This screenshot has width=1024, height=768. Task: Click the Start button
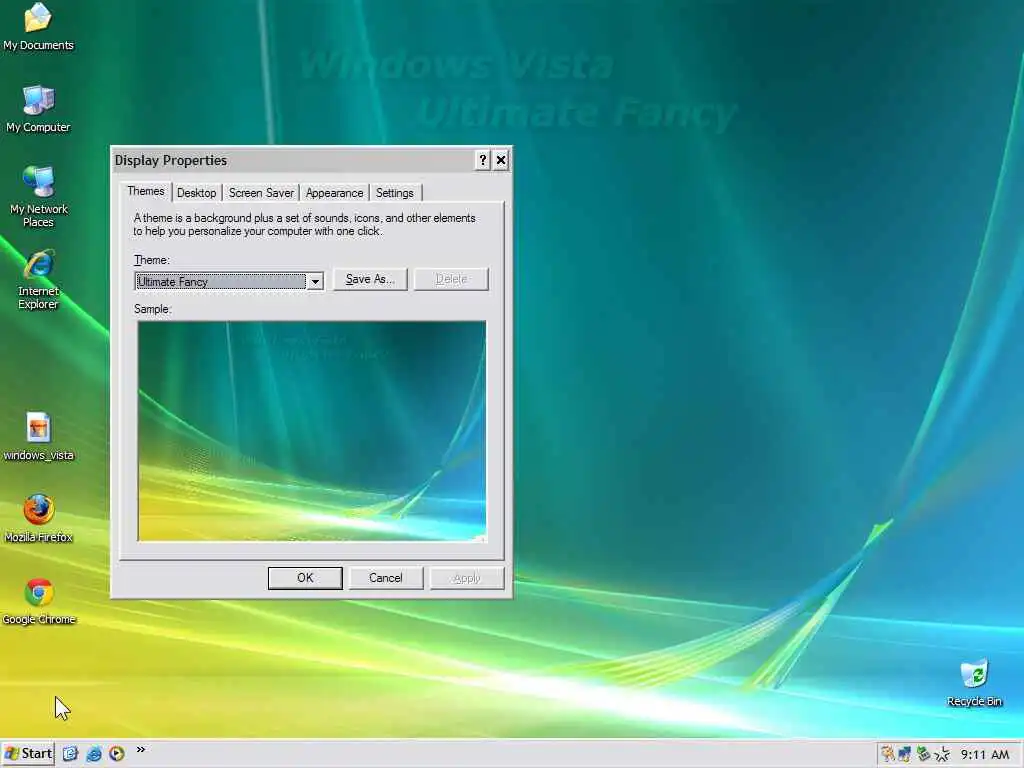point(28,754)
